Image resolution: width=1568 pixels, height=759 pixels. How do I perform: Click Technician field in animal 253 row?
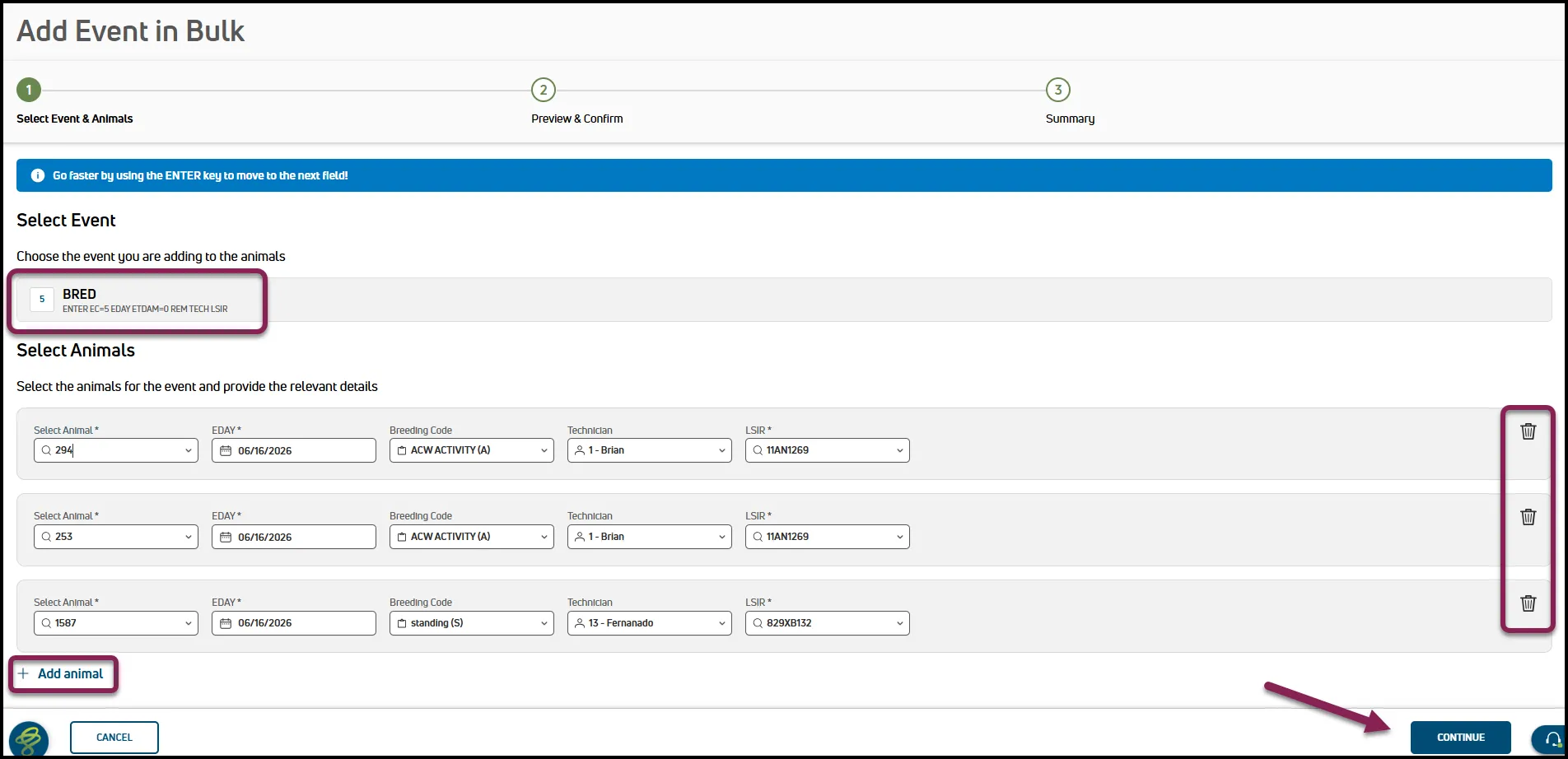(x=650, y=537)
